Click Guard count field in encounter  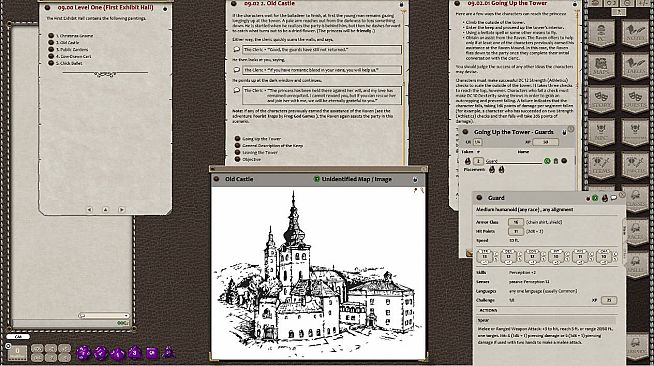click(x=478, y=161)
